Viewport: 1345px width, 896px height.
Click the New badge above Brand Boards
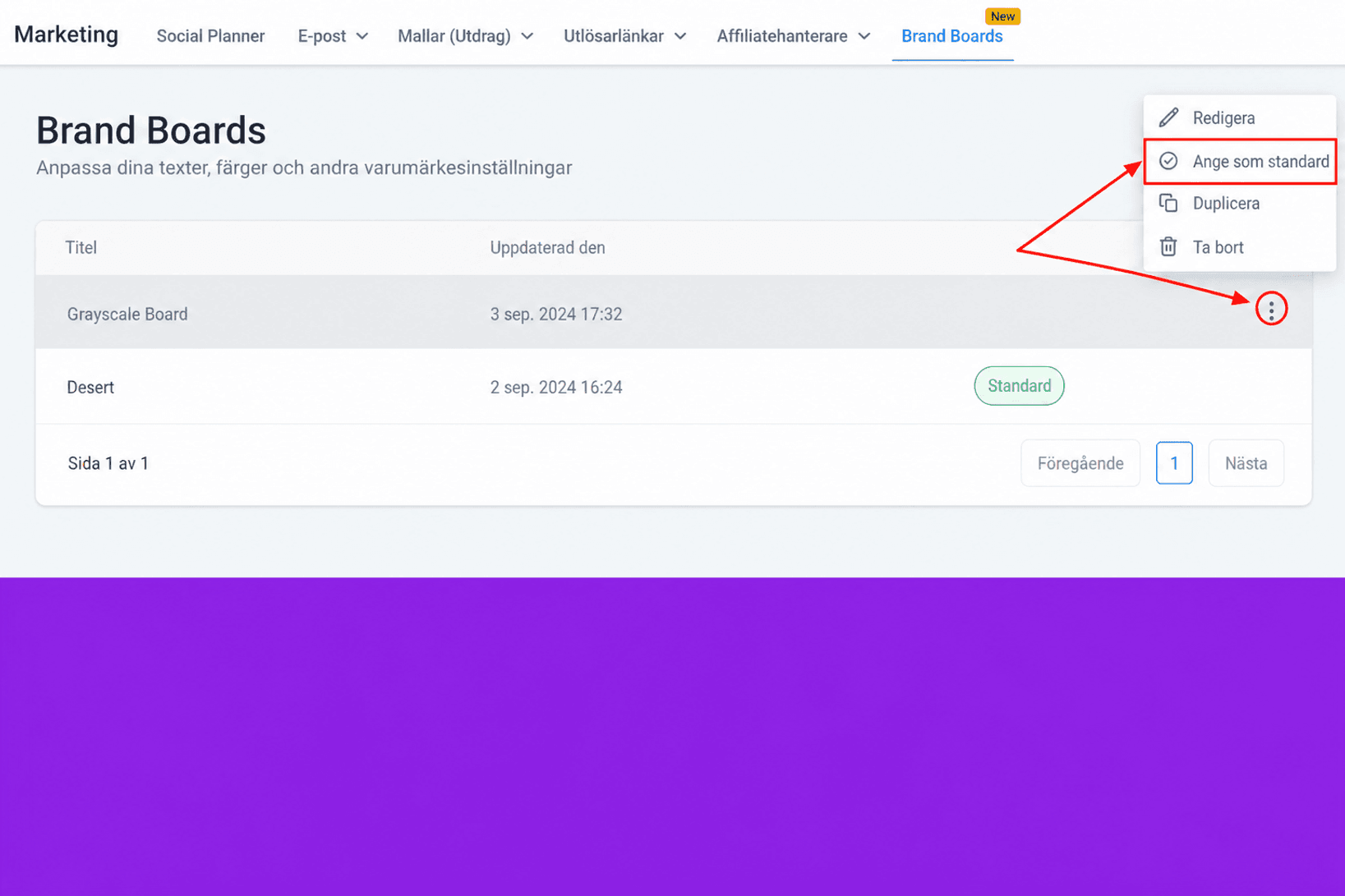[1002, 16]
